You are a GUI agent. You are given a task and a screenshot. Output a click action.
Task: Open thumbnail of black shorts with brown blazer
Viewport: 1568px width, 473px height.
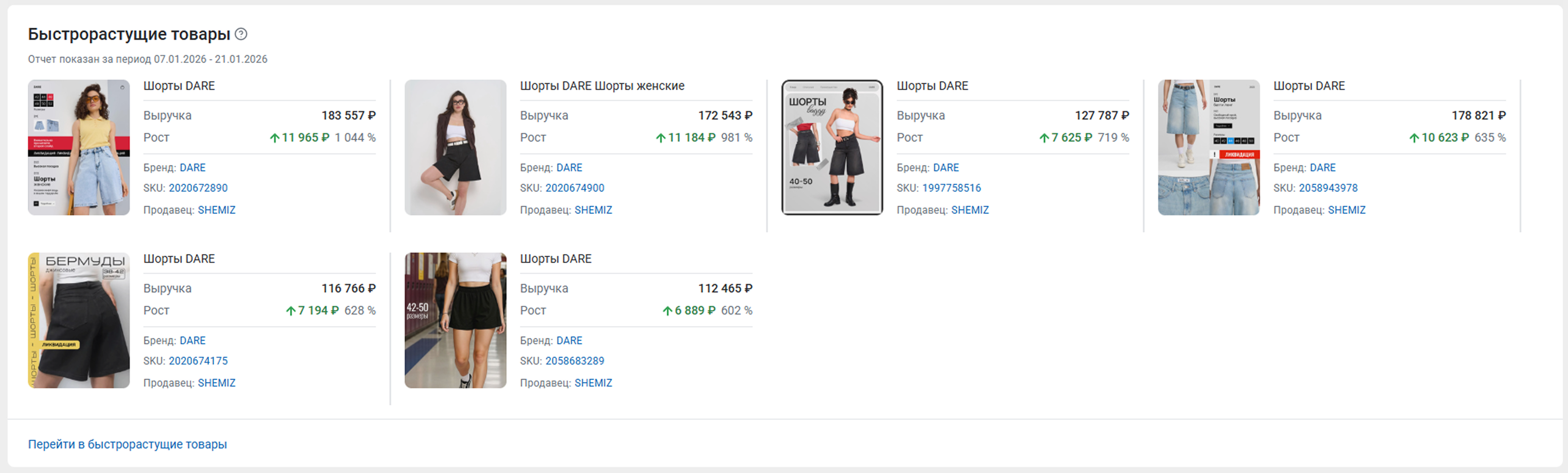click(x=455, y=147)
